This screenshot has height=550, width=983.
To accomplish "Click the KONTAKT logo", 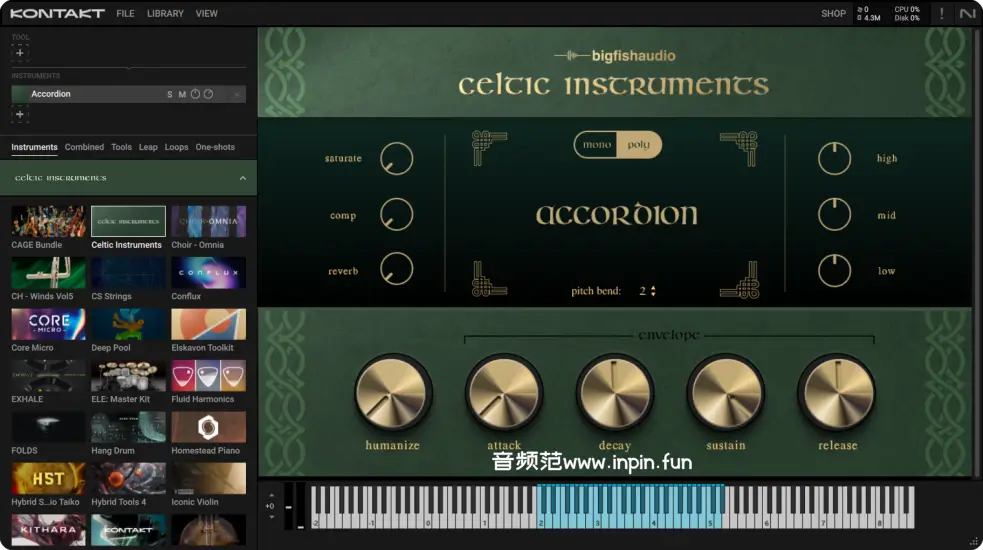I will pos(57,13).
